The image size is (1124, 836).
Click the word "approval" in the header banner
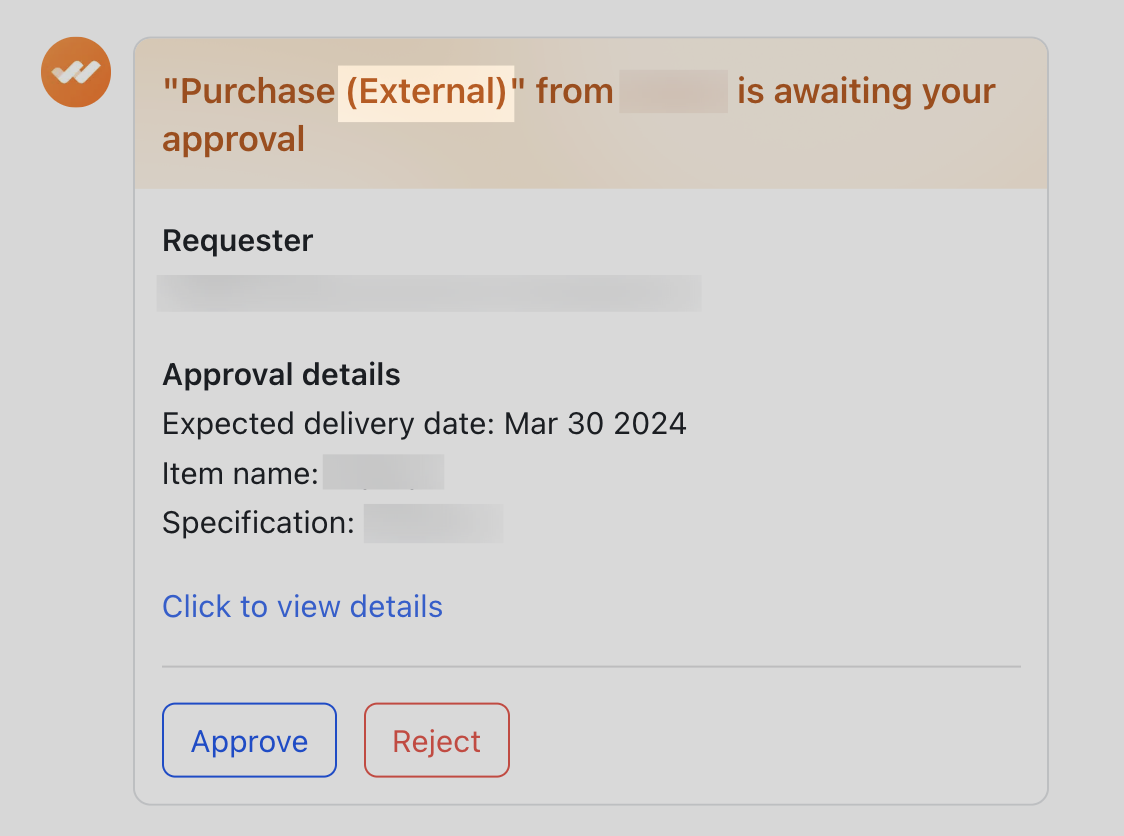click(x=233, y=139)
